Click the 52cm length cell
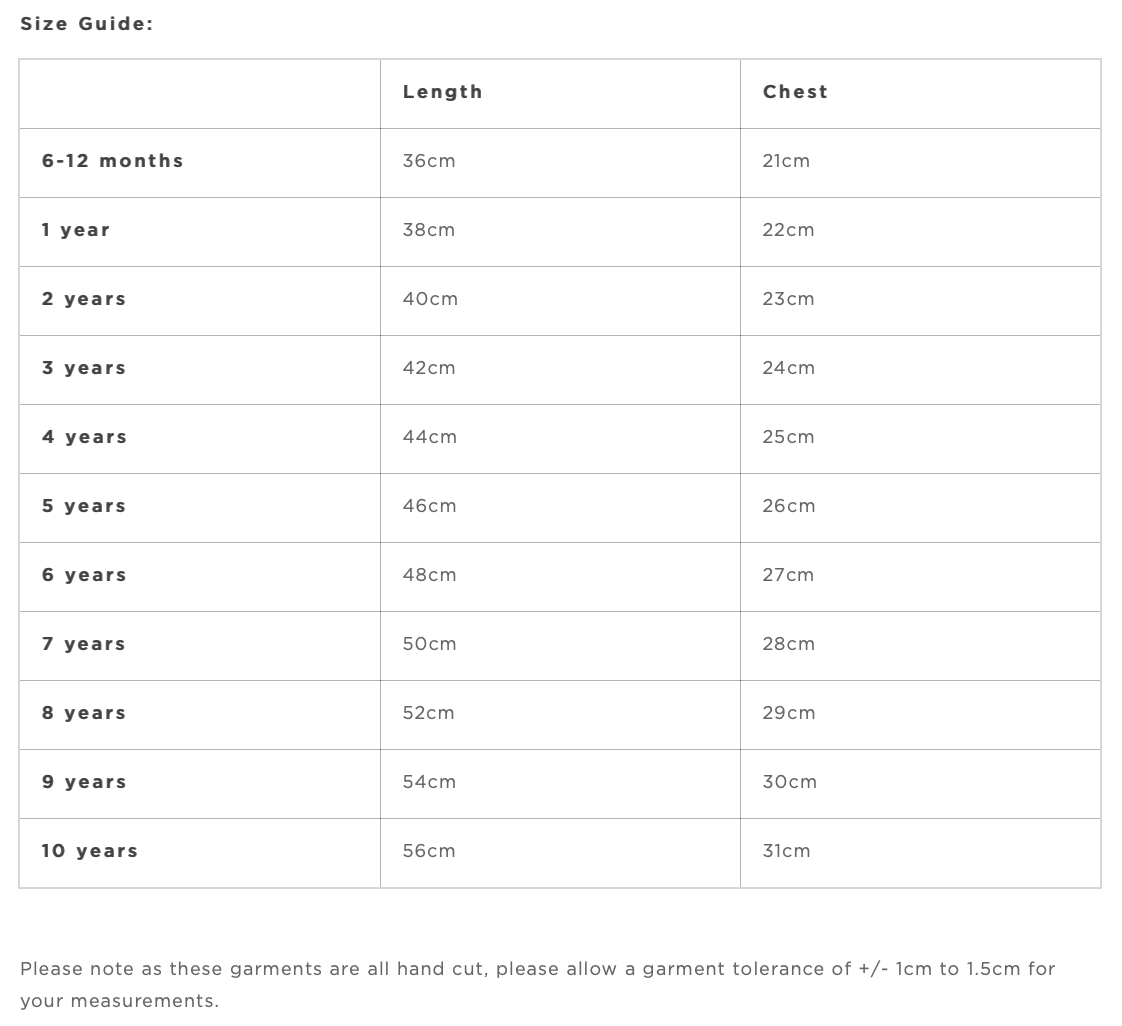The width and height of the screenshot is (1122, 1026). (429, 713)
